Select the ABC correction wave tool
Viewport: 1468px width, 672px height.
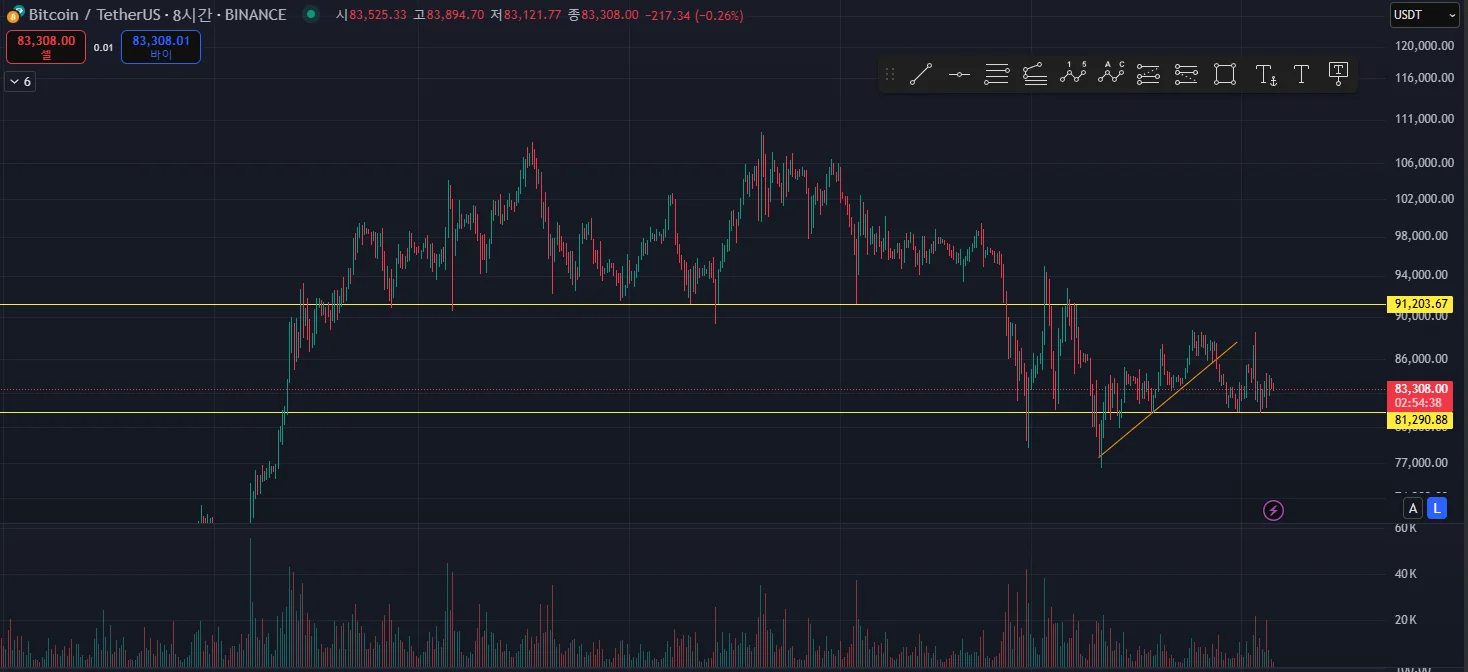pyautogui.click(x=1111, y=74)
